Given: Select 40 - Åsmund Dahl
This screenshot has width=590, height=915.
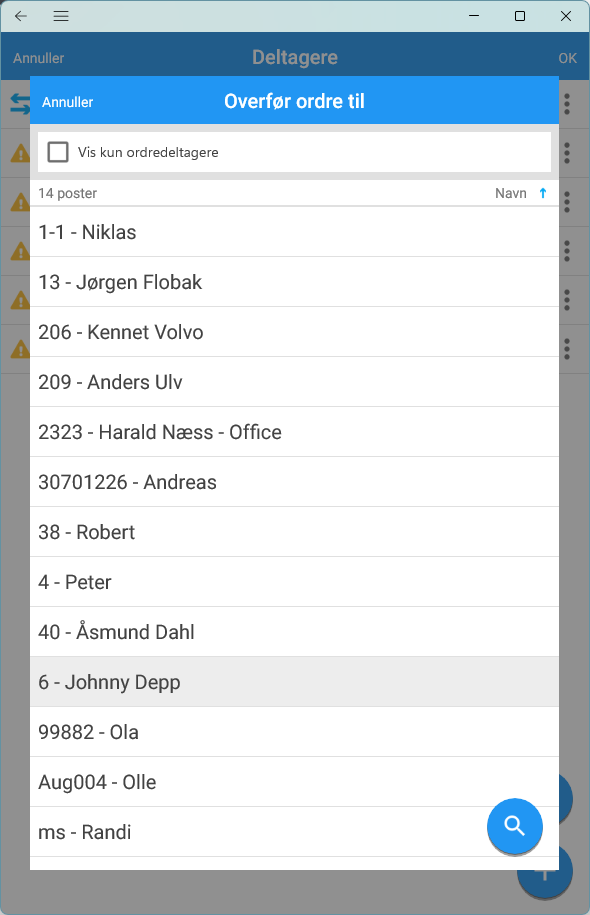Looking at the screenshot, I should coord(294,632).
